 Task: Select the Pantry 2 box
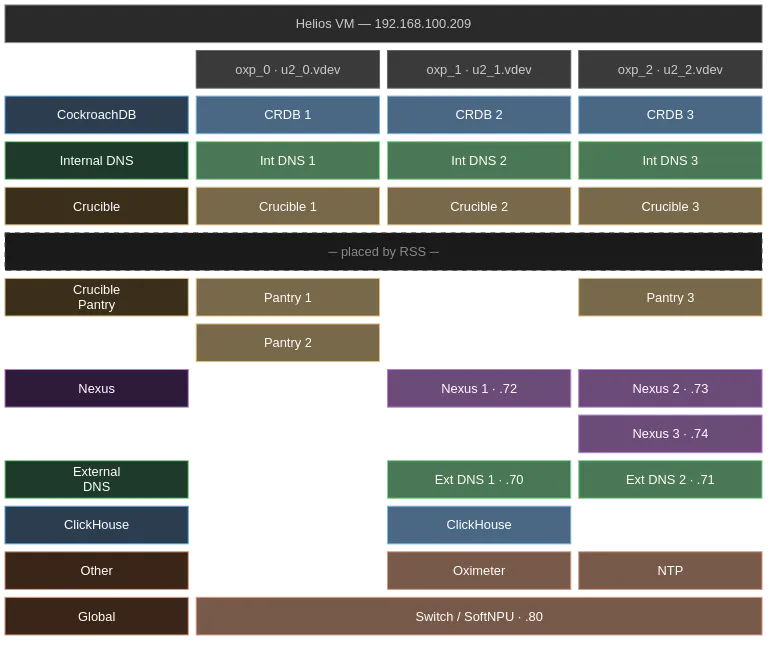coord(287,343)
